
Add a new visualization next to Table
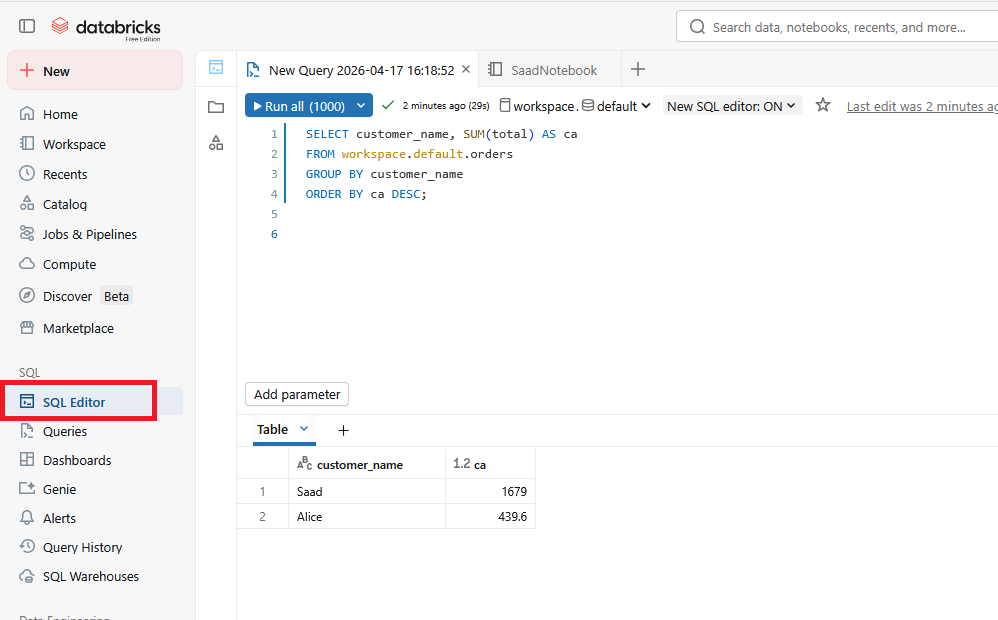point(343,430)
